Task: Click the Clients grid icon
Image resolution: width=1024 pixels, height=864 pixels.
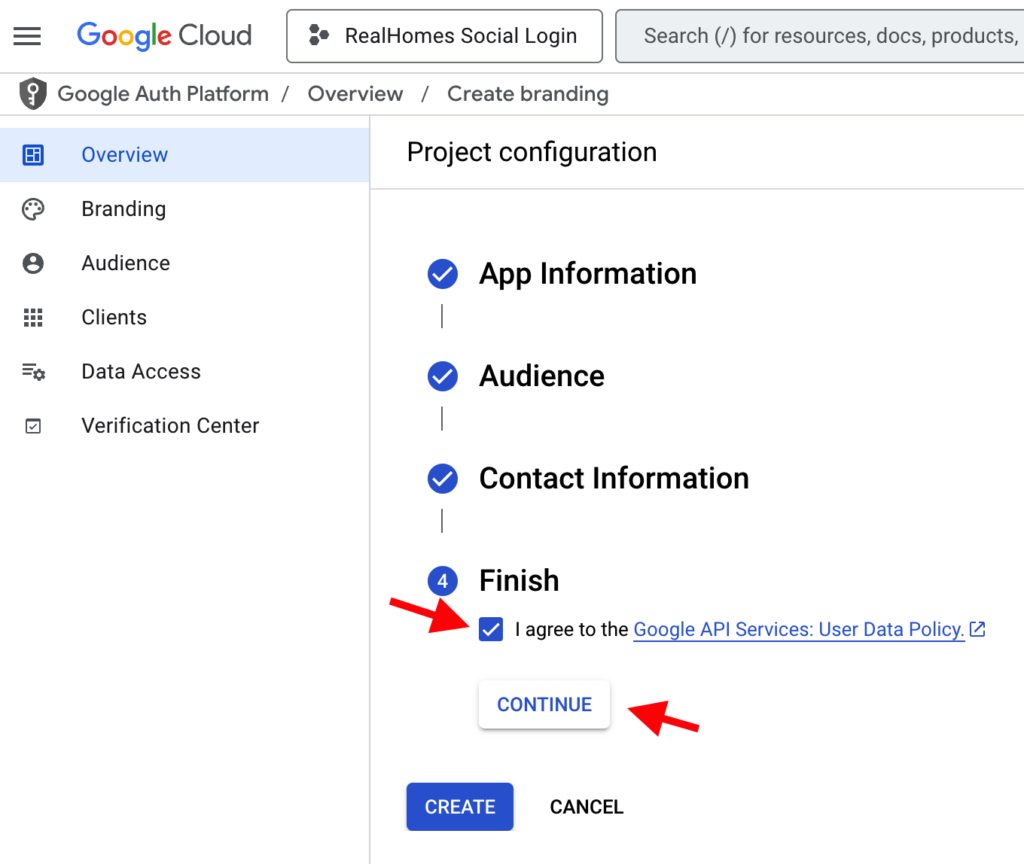Action: tap(33, 317)
